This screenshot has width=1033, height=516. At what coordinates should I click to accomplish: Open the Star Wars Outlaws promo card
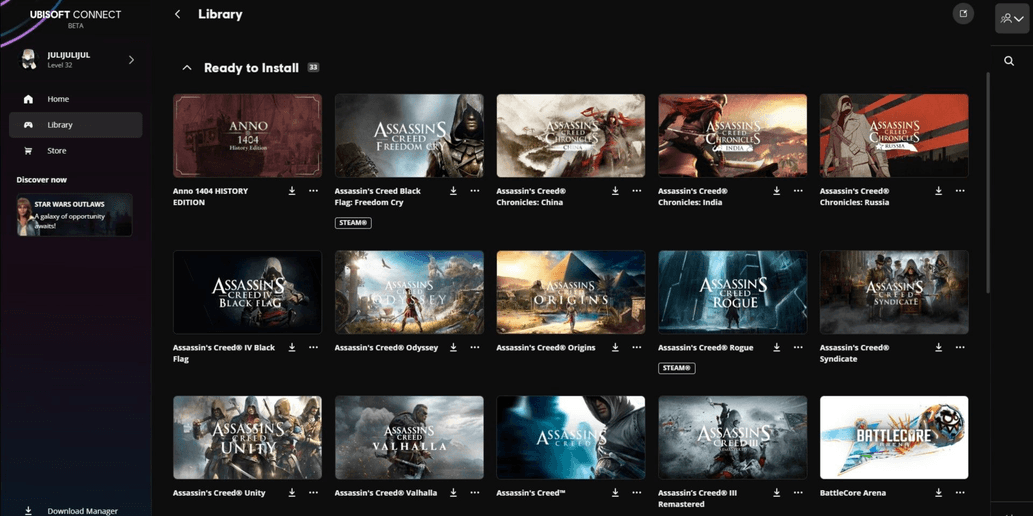click(x=74, y=215)
